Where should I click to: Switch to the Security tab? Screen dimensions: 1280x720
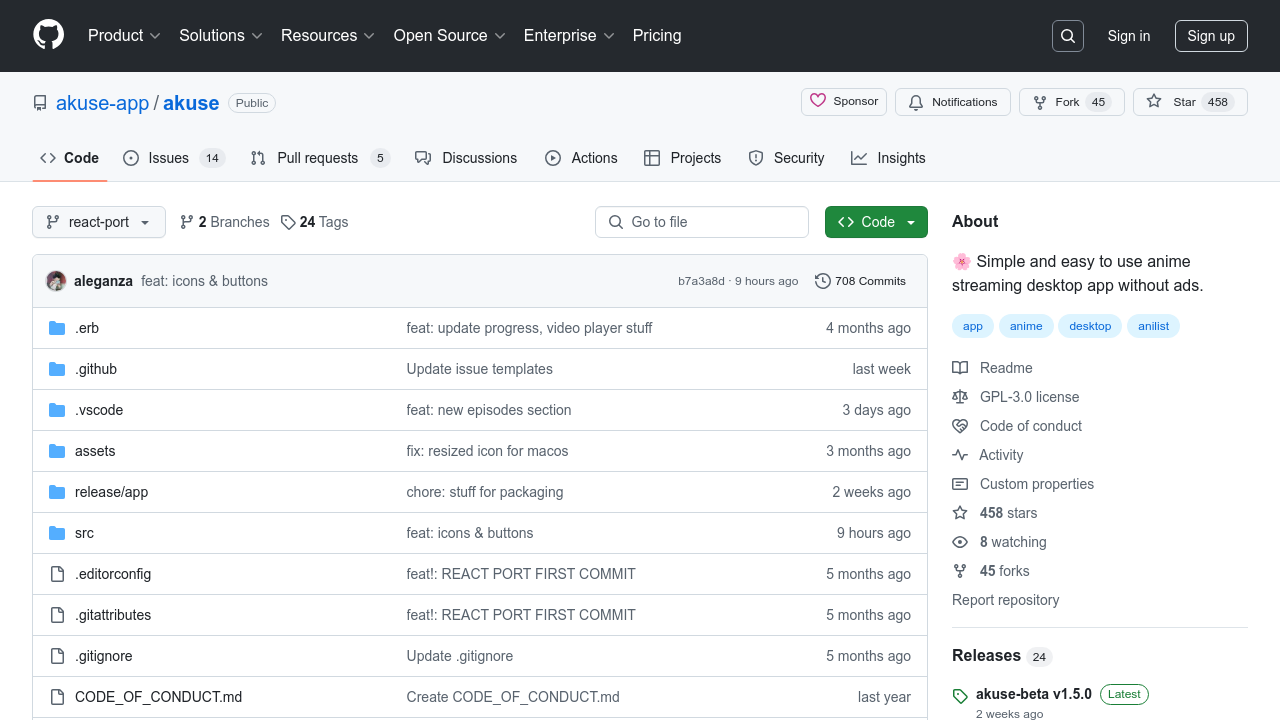pyautogui.click(x=786, y=158)
